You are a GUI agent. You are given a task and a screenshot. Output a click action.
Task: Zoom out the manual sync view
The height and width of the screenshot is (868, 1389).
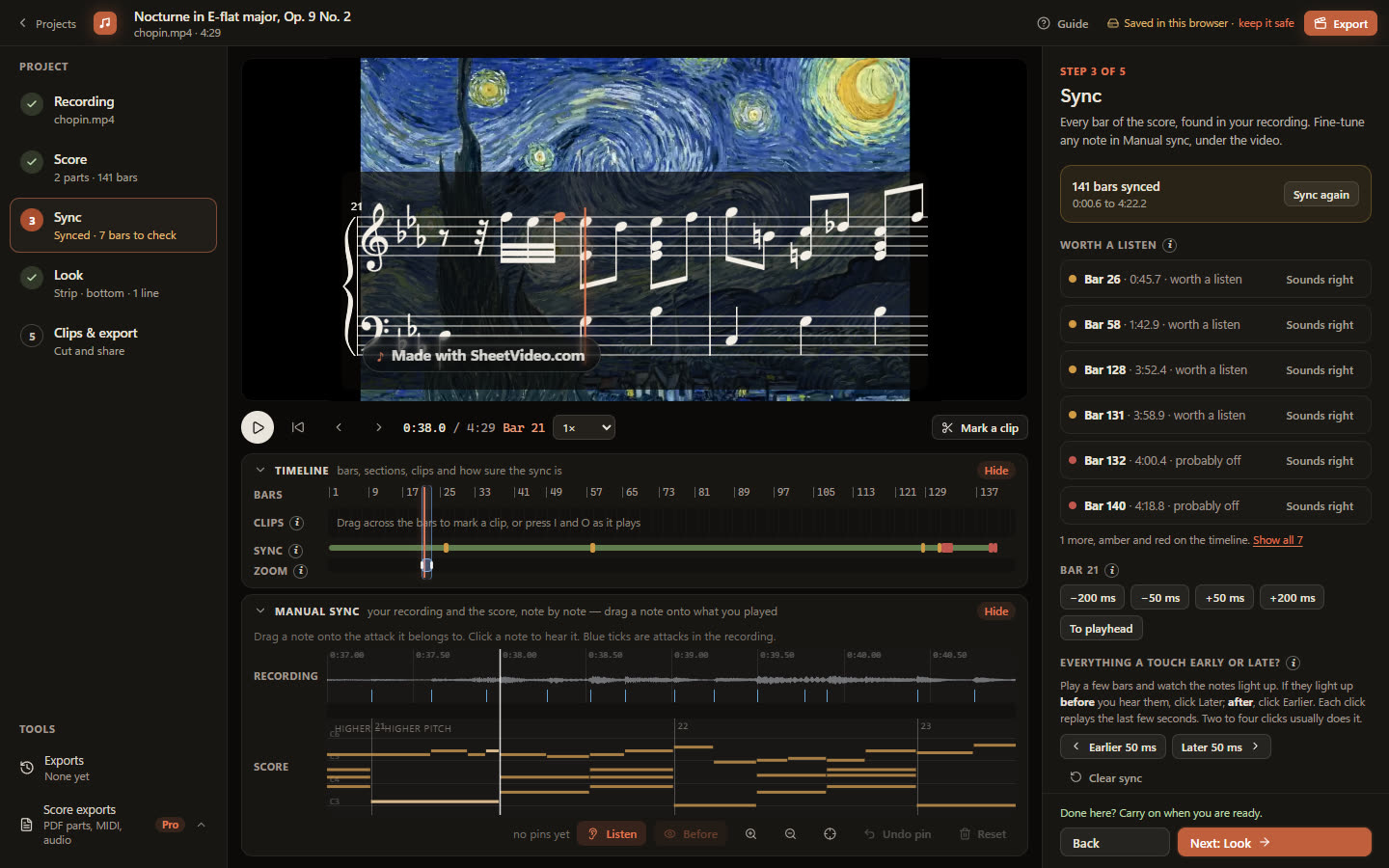coord(790,834)
